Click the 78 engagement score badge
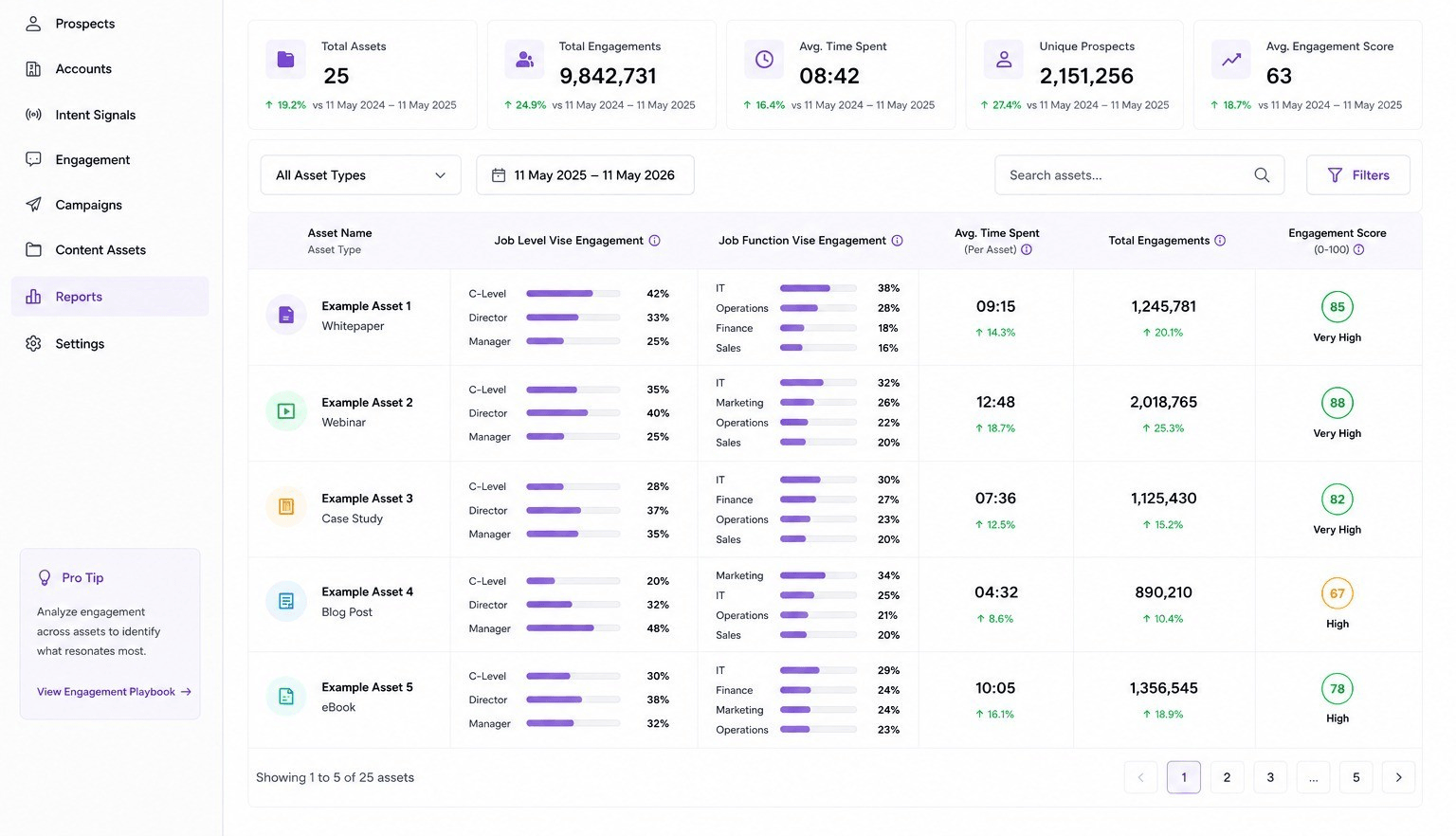This screenshot has width=1456, height=836. [x=1338, y=689]
